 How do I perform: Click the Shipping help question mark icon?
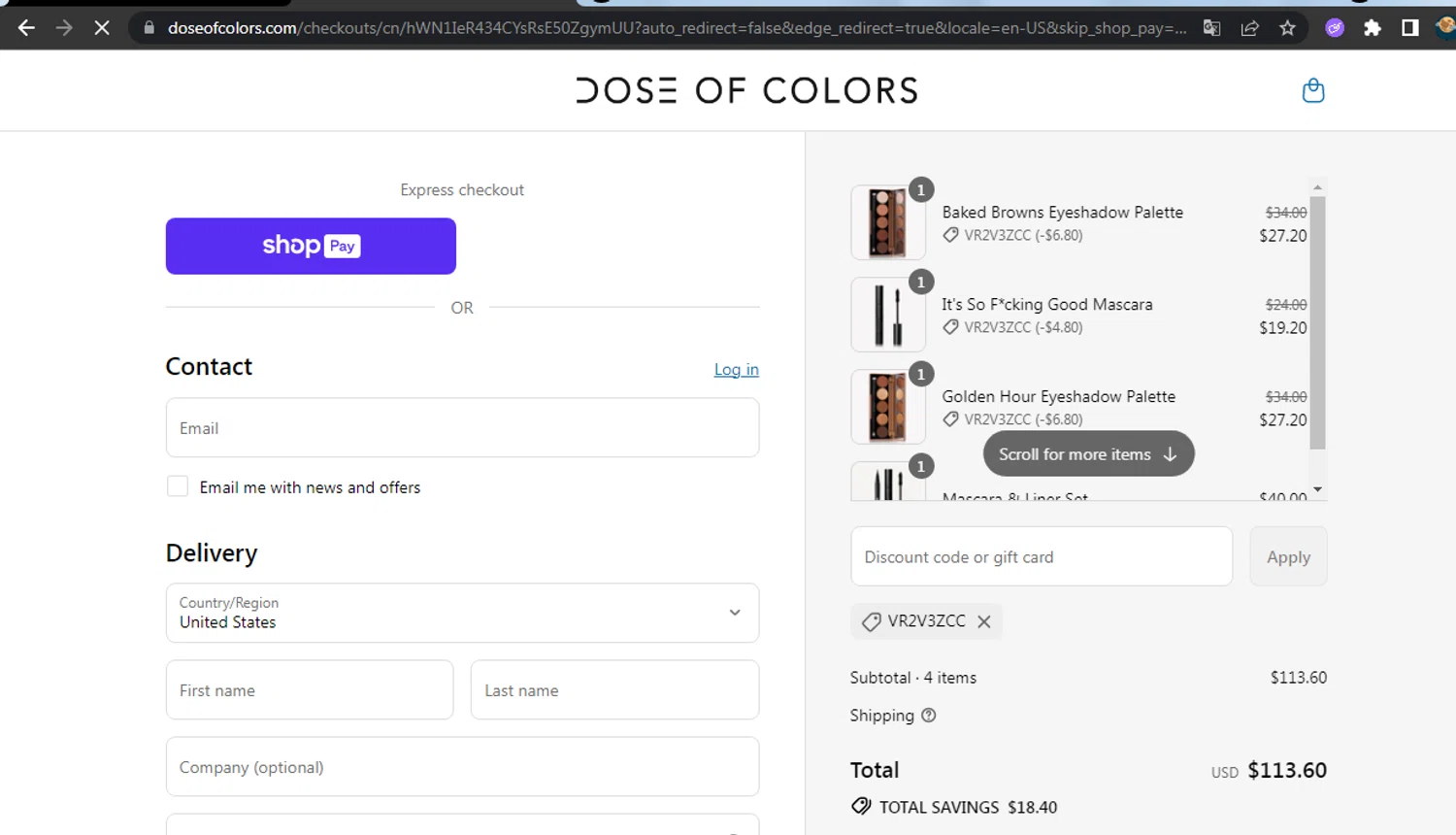928,716
